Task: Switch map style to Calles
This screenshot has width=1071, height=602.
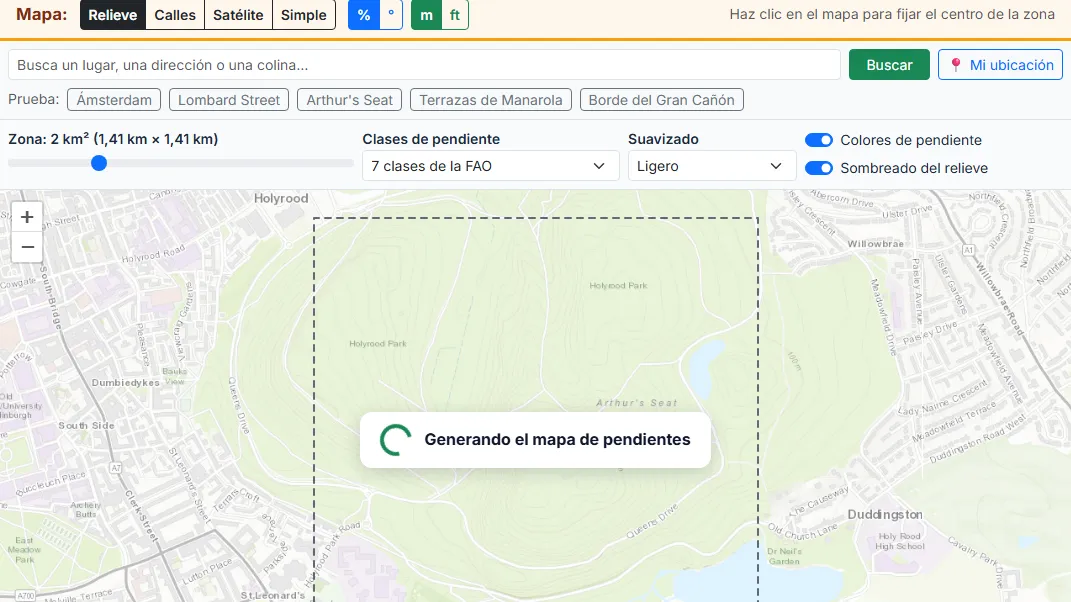Action: point(175,15)
